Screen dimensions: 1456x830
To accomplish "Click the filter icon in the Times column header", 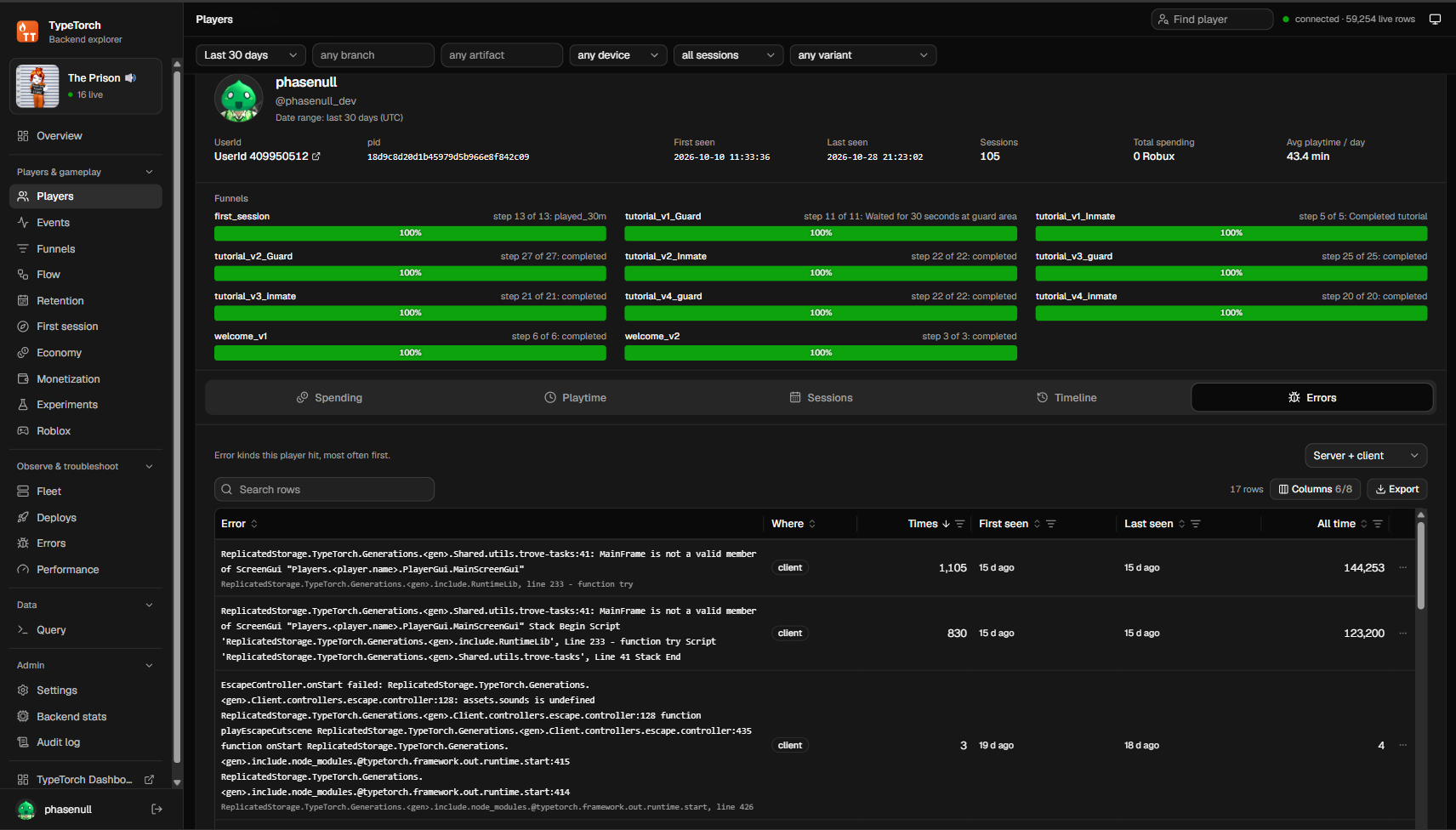I will coord(960,524).
